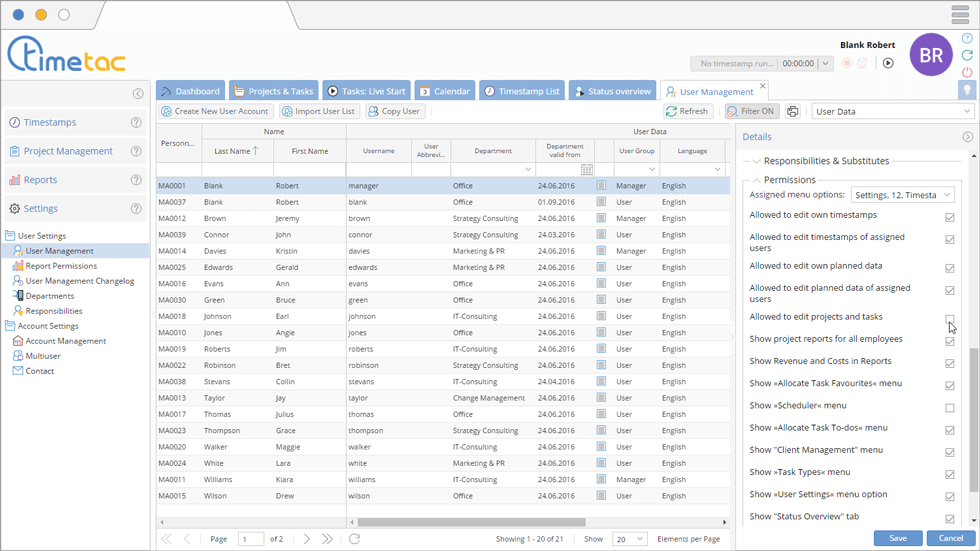Uncheck Show Revenue and Costs in Reports

pos(949,363)
